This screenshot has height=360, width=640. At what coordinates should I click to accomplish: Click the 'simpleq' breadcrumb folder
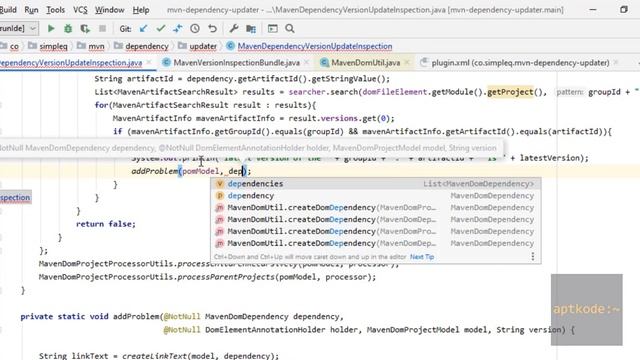[53, 46]
